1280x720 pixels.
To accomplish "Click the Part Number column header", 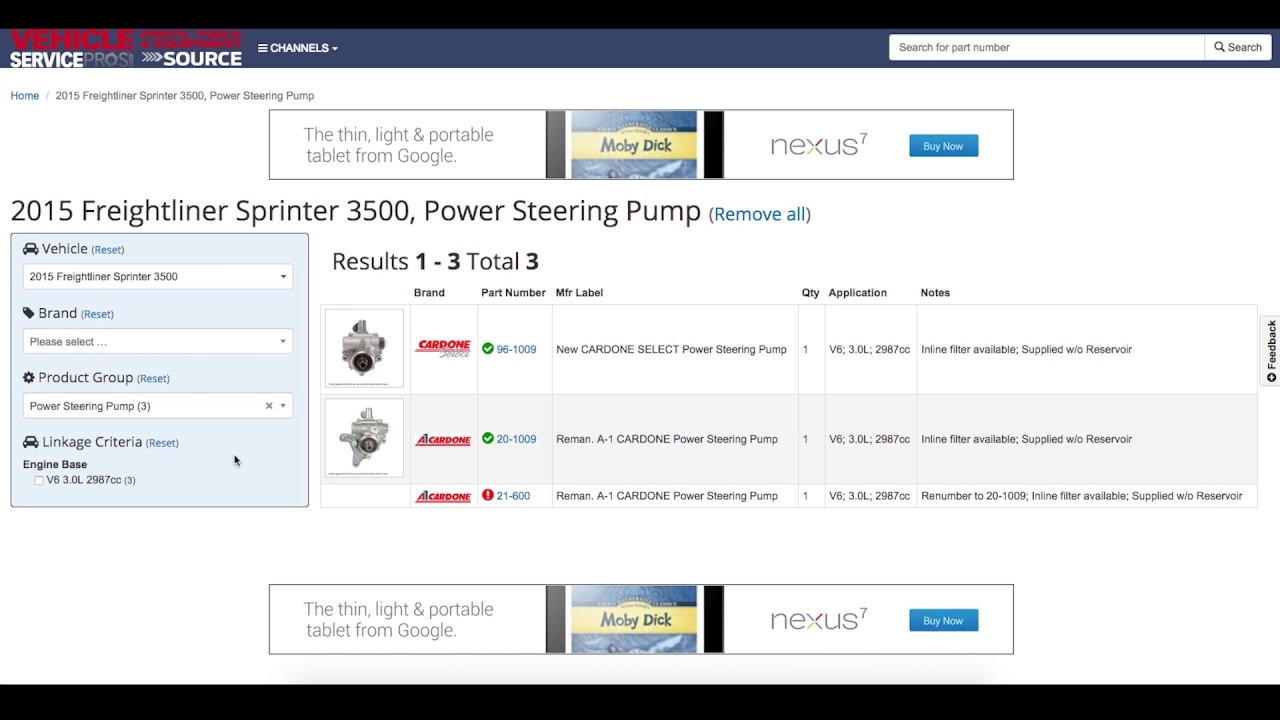I will (514, 293).
